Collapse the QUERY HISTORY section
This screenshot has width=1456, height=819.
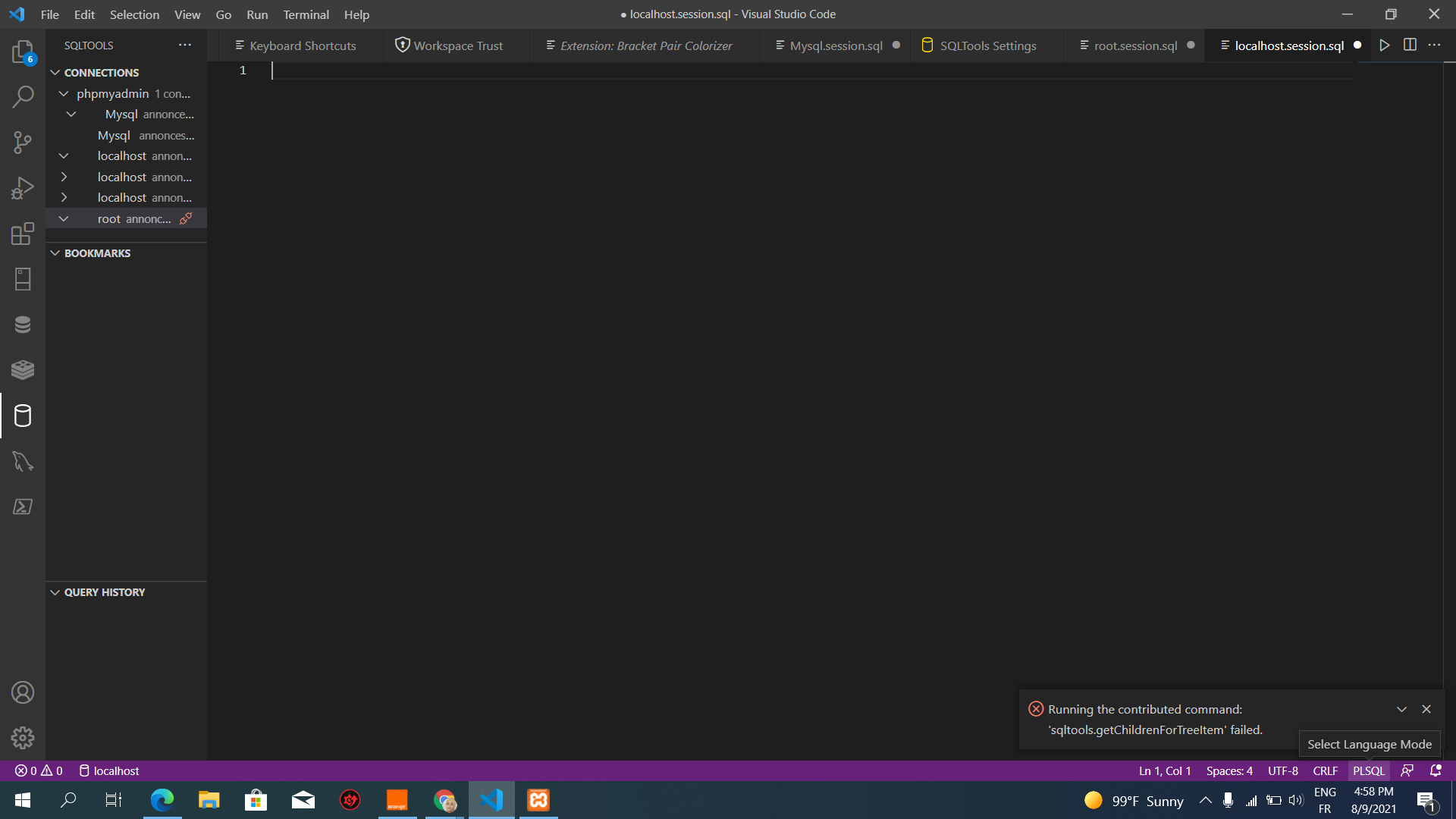(55, 592)
